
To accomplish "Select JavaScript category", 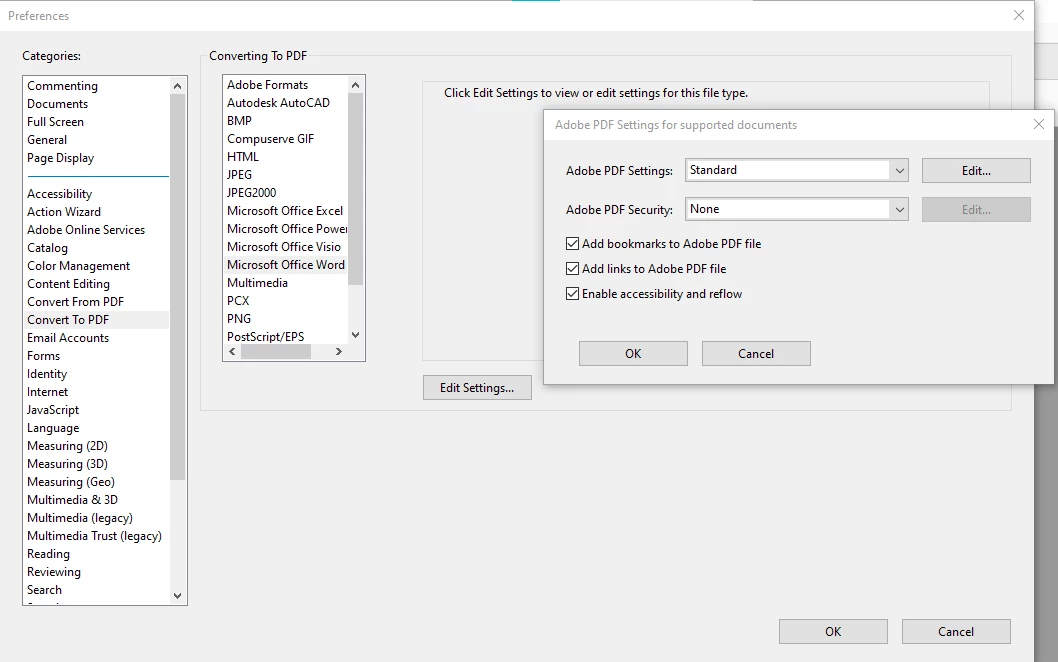I will [53, 410].
